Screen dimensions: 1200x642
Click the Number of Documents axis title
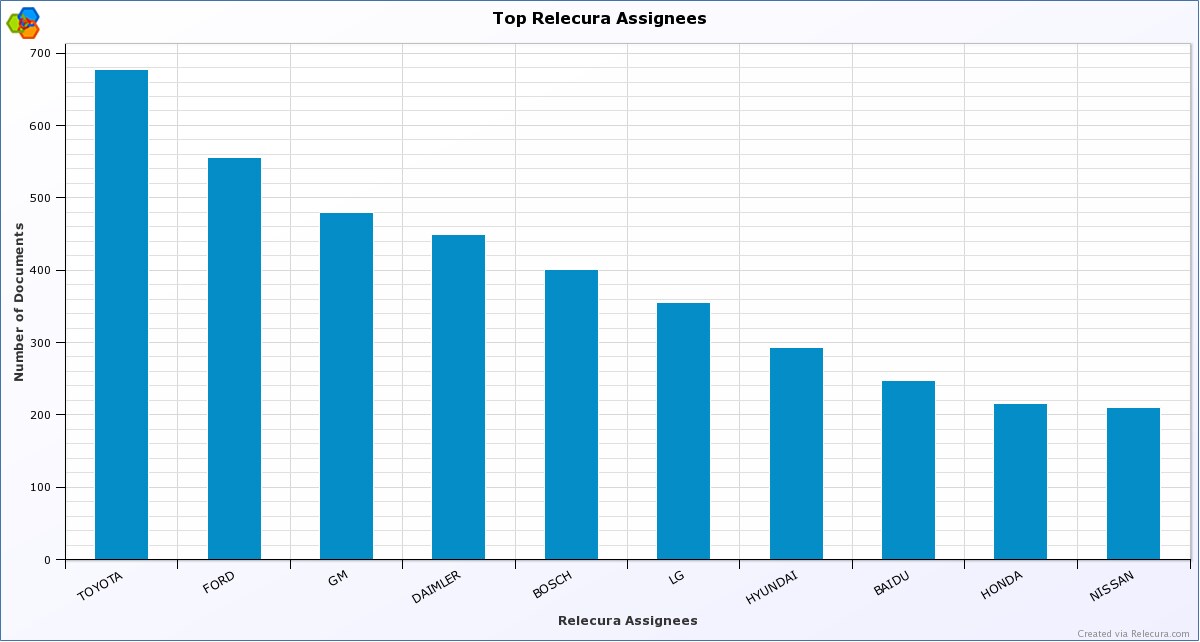click(19, 302)
